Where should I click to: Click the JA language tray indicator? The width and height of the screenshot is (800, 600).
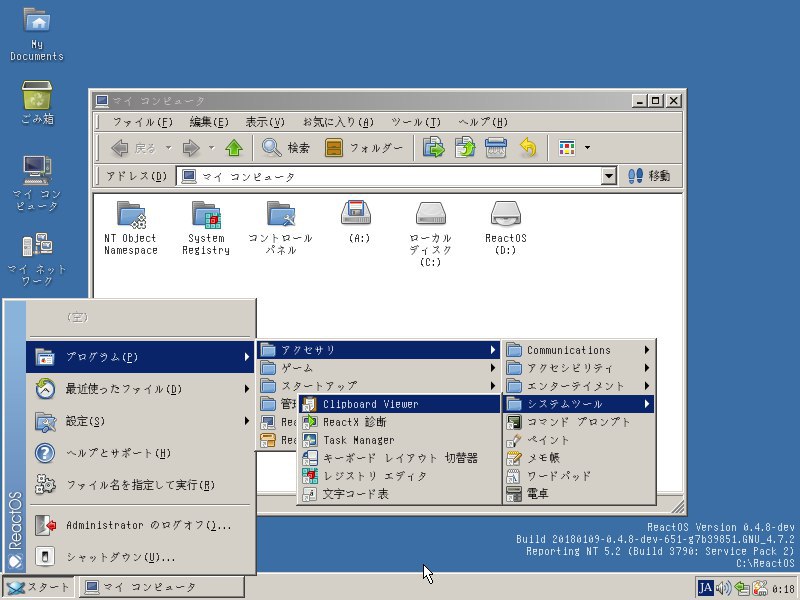[705, 588]
